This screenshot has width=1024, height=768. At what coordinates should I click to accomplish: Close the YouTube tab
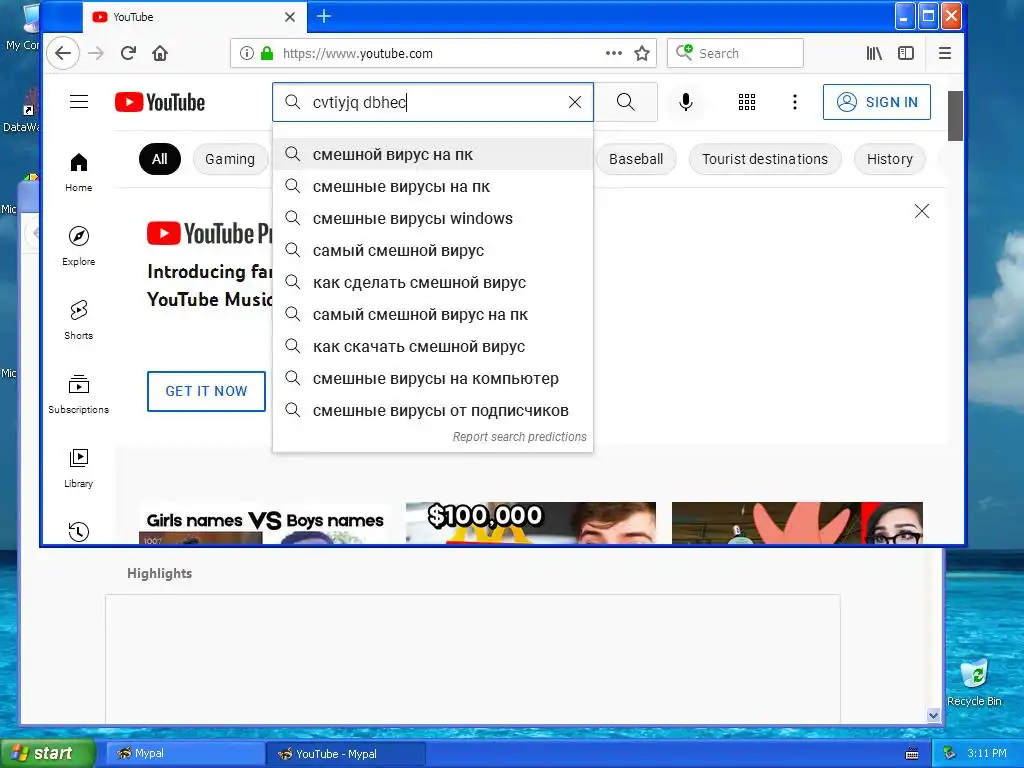290,17
